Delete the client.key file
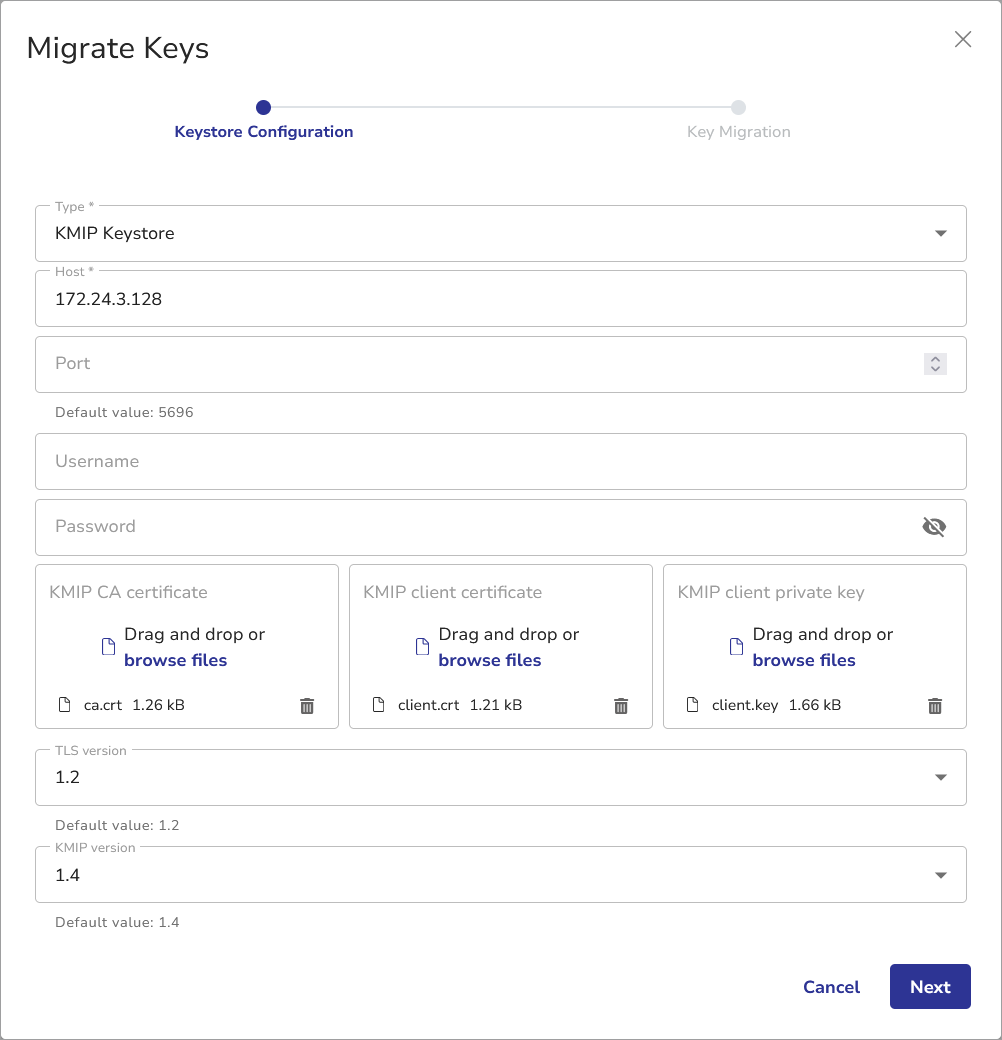Screen dimensions: 1002x1040 pos(935,706)
